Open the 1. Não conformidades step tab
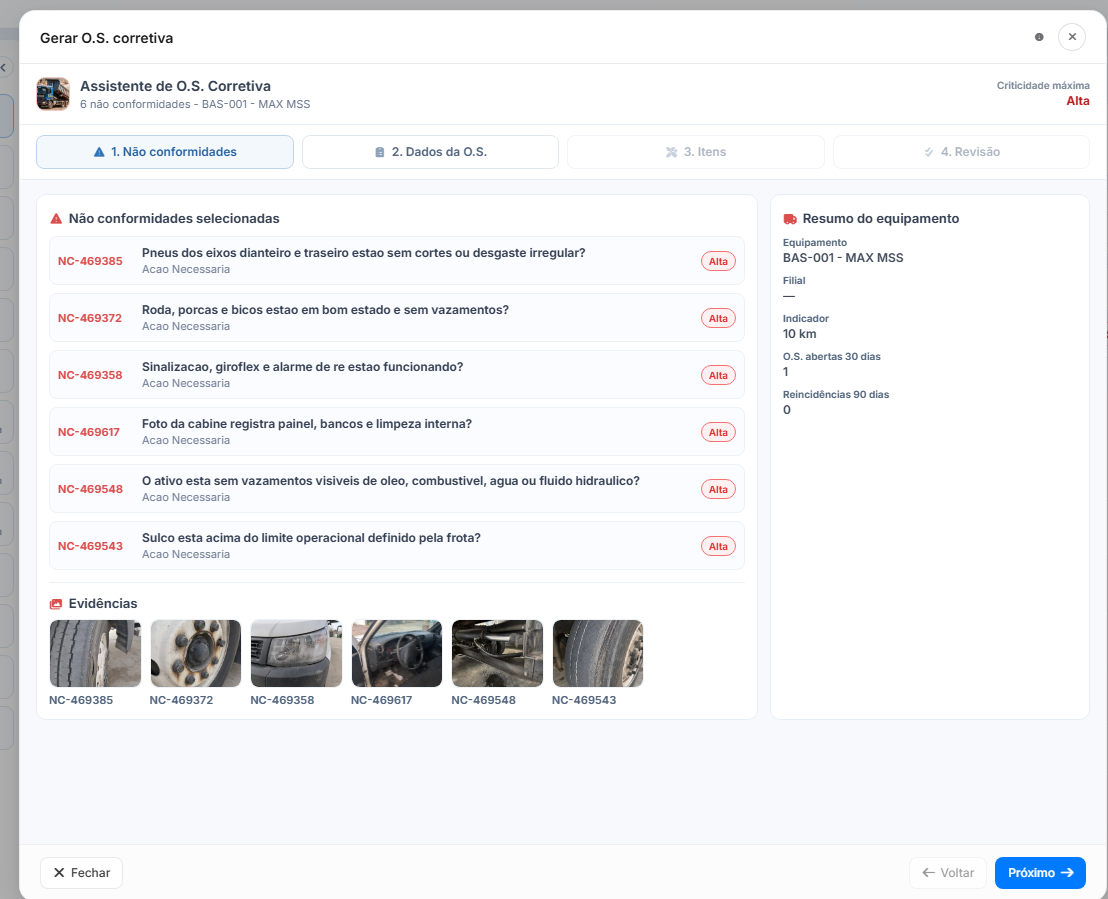Image resolution: width=1108 pixels, height=899 pixels. (165, 152)
